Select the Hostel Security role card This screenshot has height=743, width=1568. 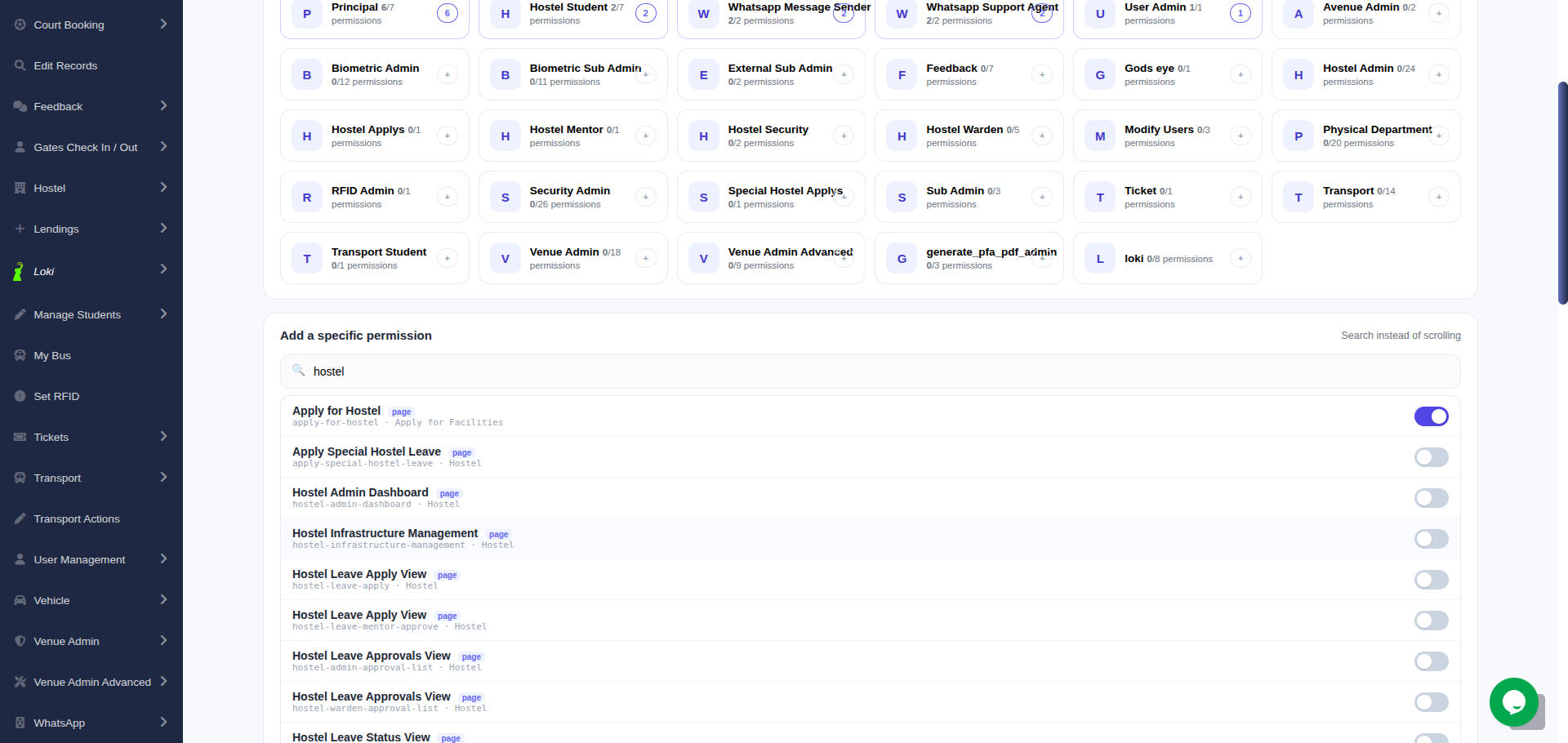pos(771,136)
